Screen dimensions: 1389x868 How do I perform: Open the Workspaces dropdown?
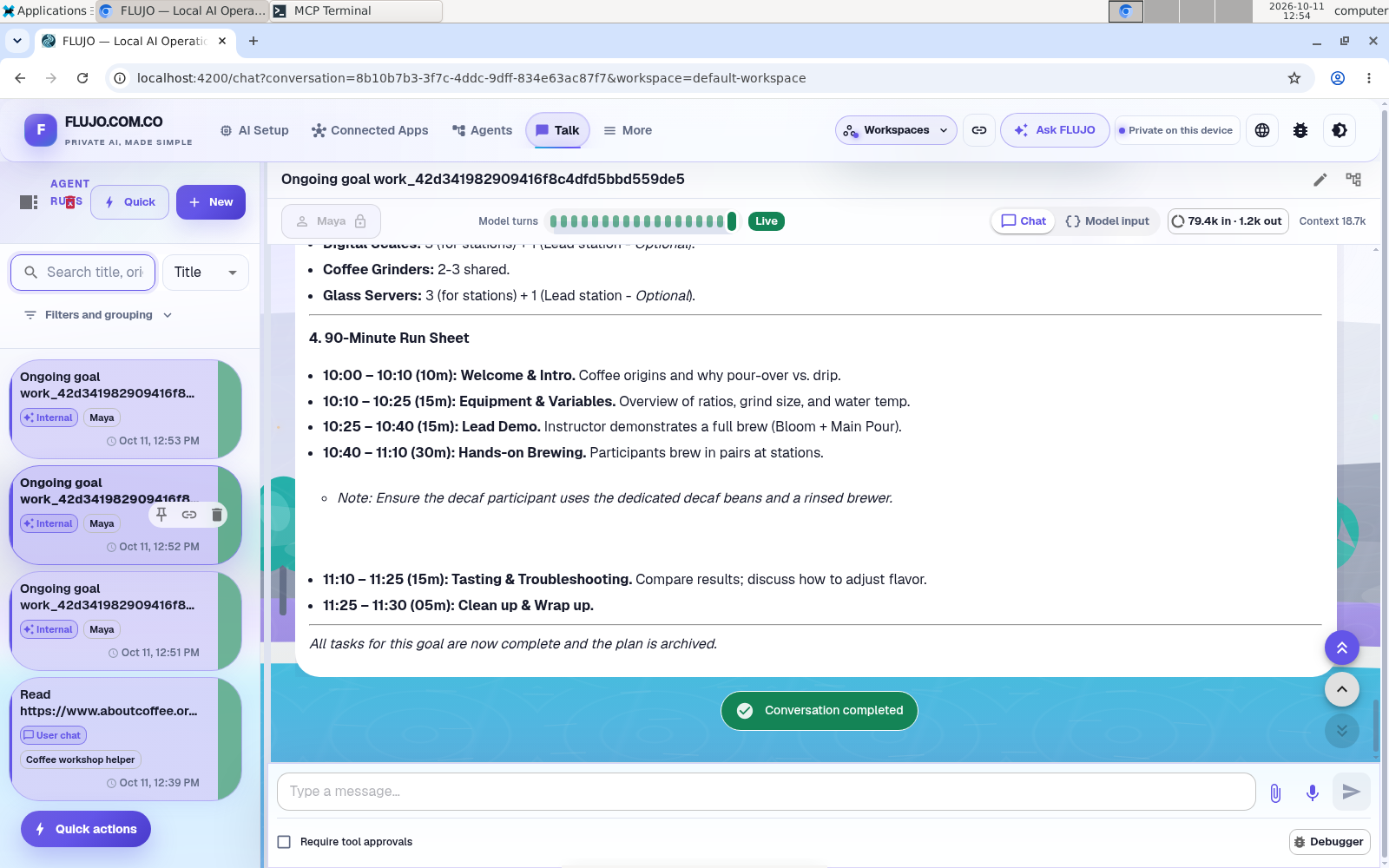coord(897,130)
